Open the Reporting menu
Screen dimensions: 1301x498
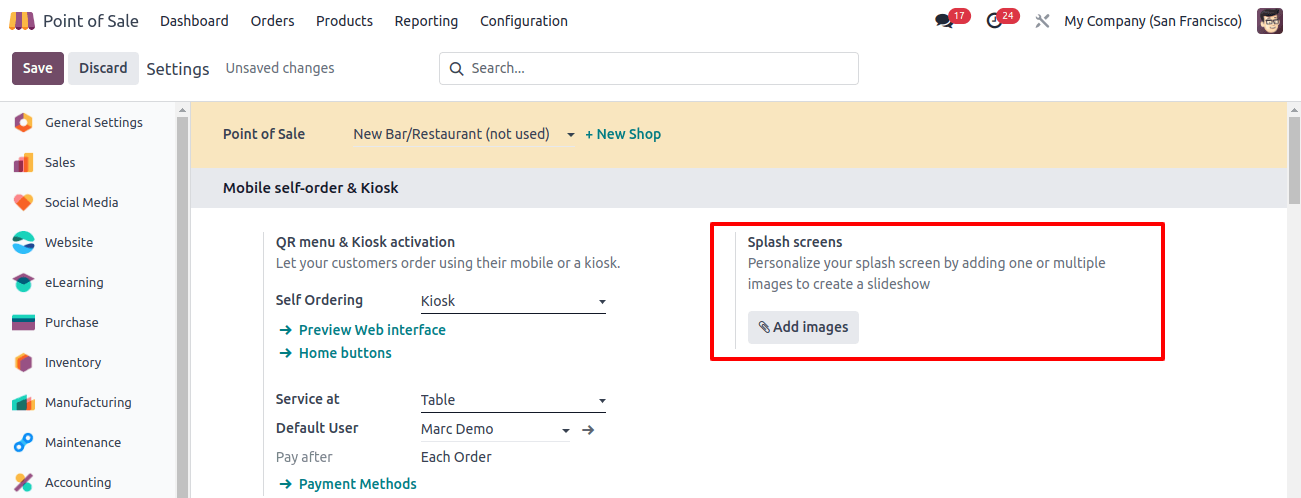[x=426, y=21]
